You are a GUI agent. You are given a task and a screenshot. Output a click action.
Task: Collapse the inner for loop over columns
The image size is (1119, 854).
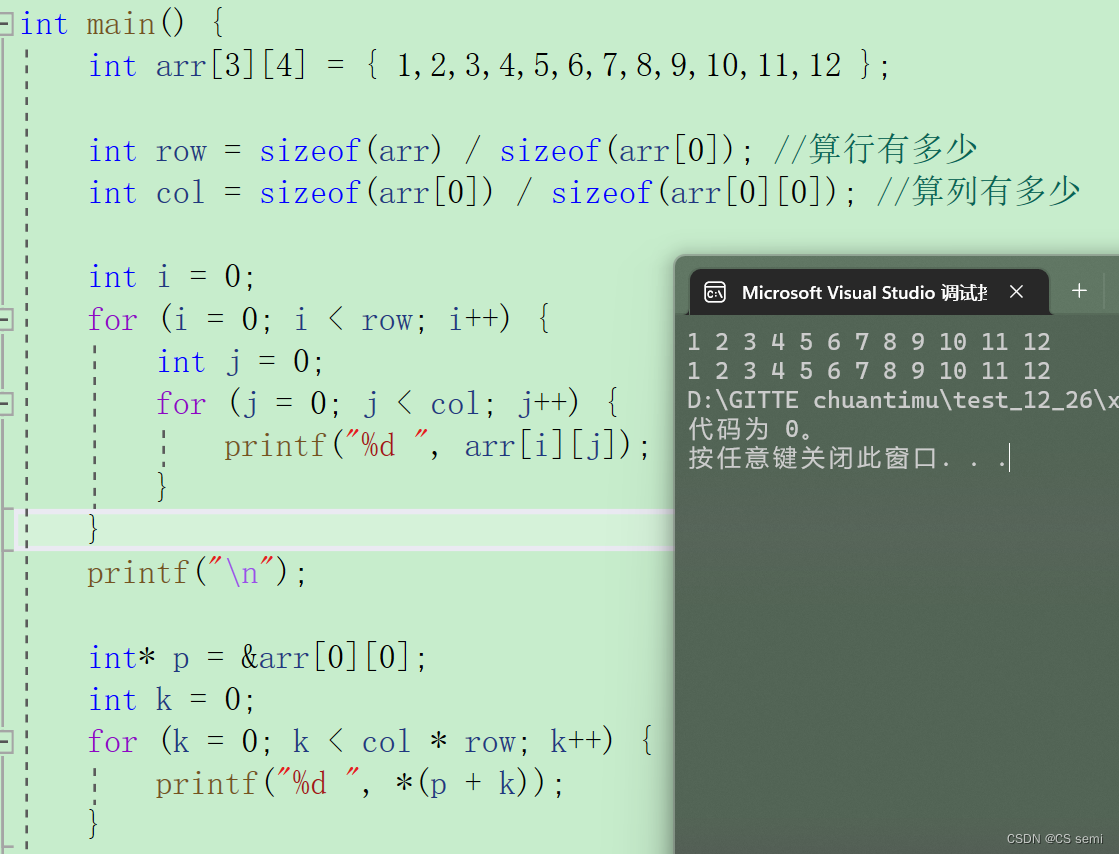pos(8,403)
